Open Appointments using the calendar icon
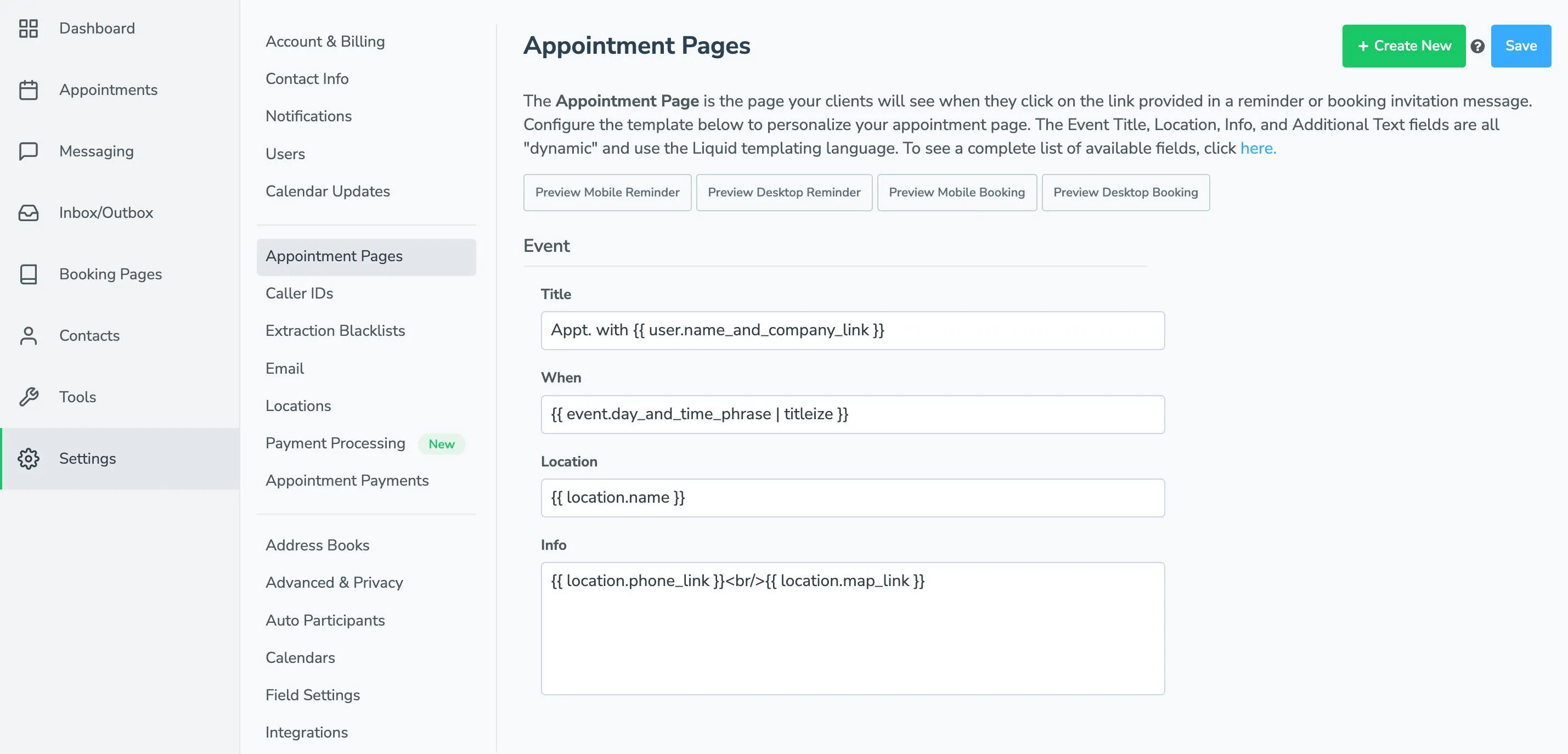This screenshot has height=754, width=1568. coord(29,89)
